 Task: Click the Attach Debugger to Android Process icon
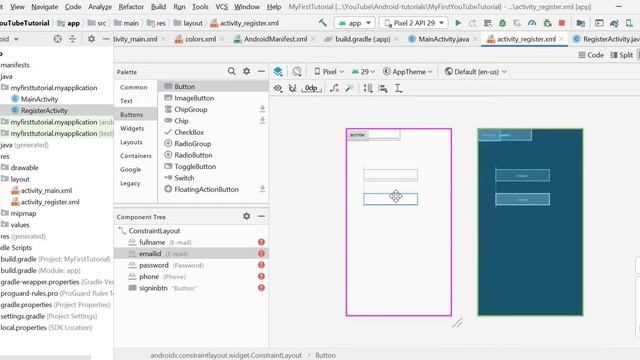[x=547, y=23]
